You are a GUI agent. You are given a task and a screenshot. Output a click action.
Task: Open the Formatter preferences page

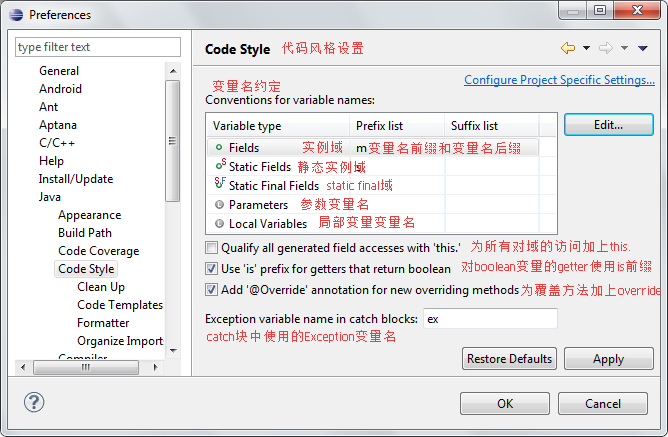click(103, 323)
